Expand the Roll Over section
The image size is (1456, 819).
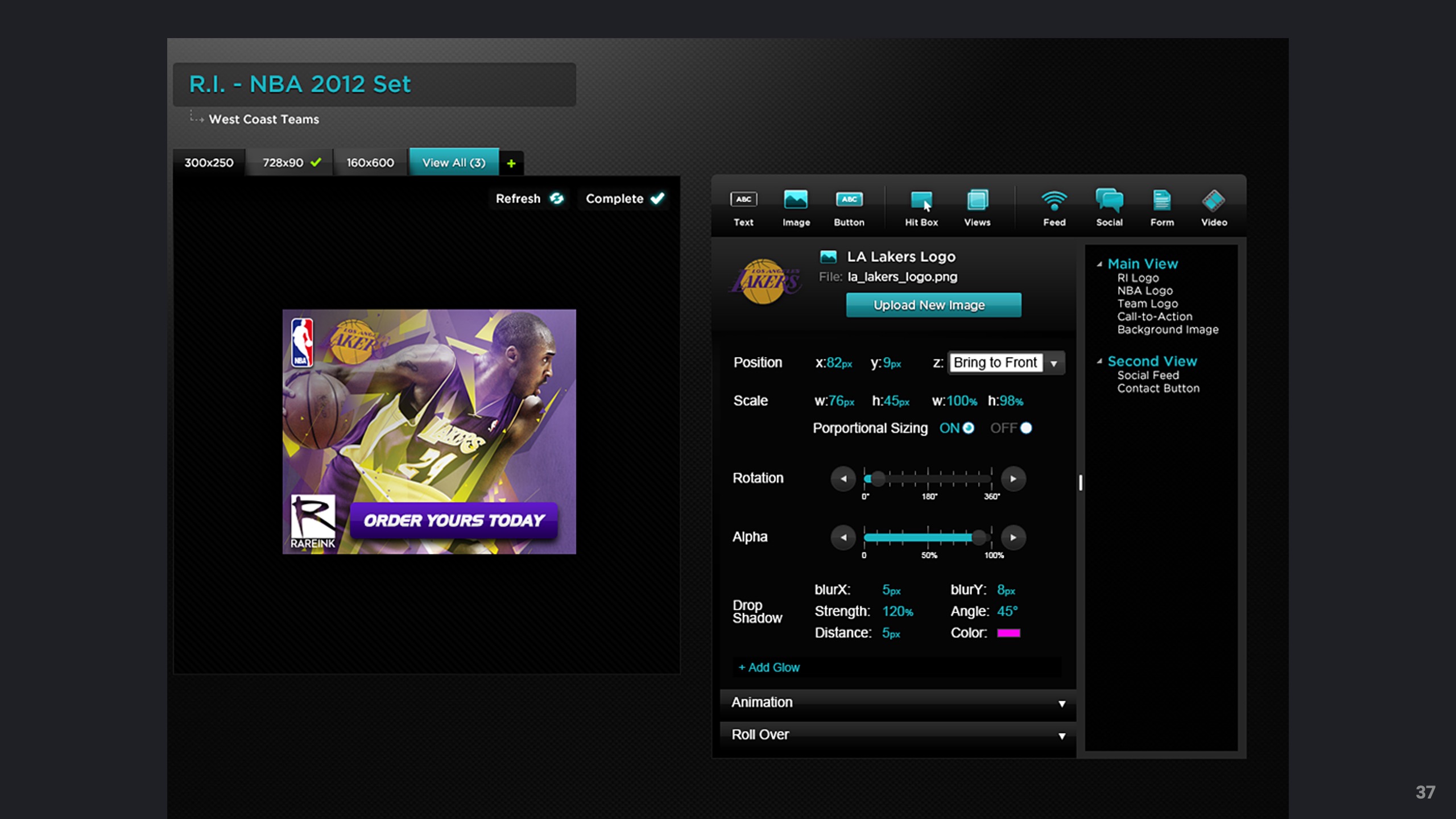[1061, 736]
